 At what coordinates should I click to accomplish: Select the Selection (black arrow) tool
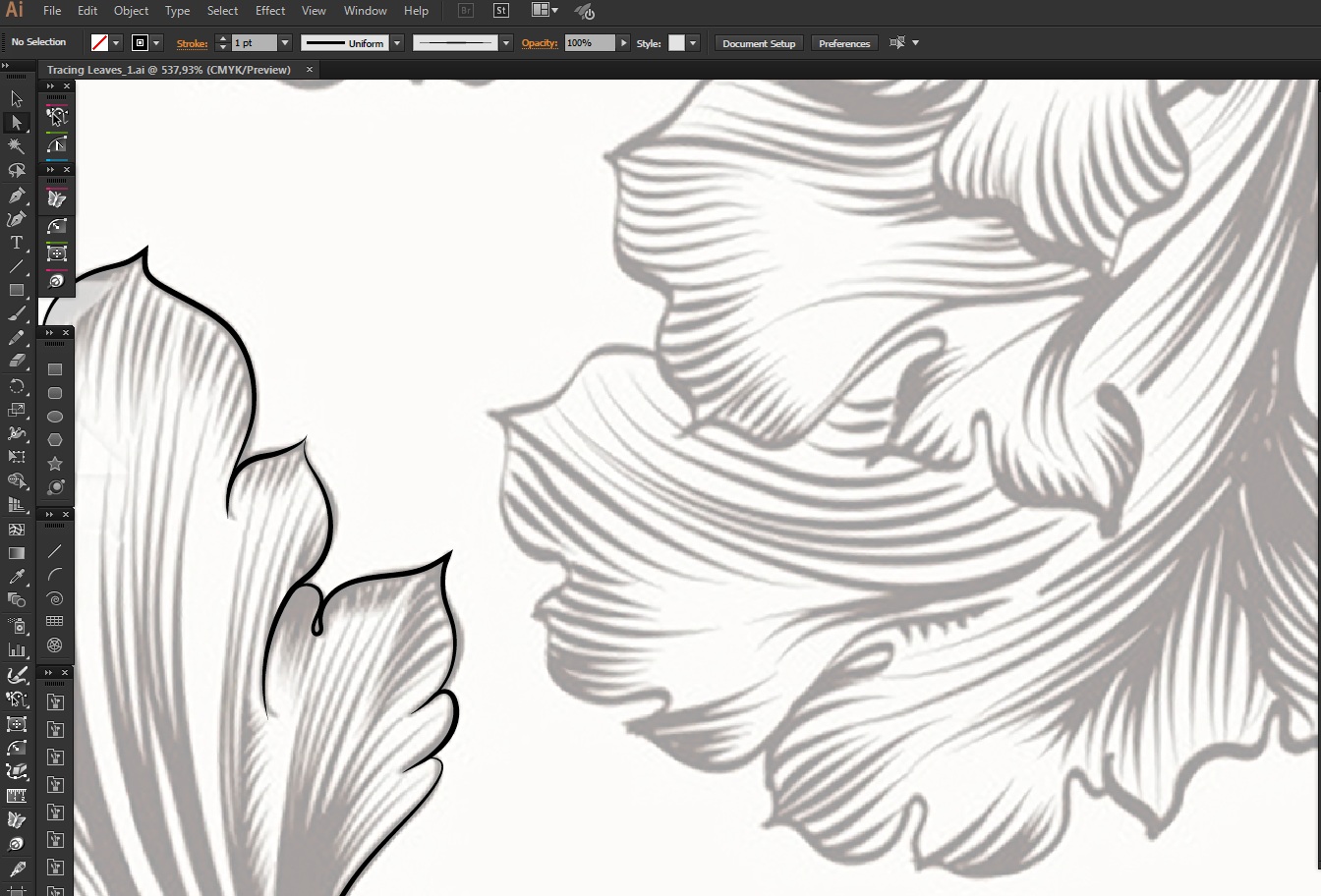pyautogui.click(x=17, y=98)
